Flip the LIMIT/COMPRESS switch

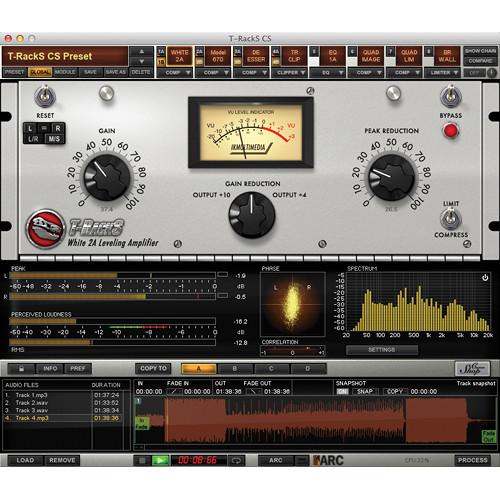point(451,219)
